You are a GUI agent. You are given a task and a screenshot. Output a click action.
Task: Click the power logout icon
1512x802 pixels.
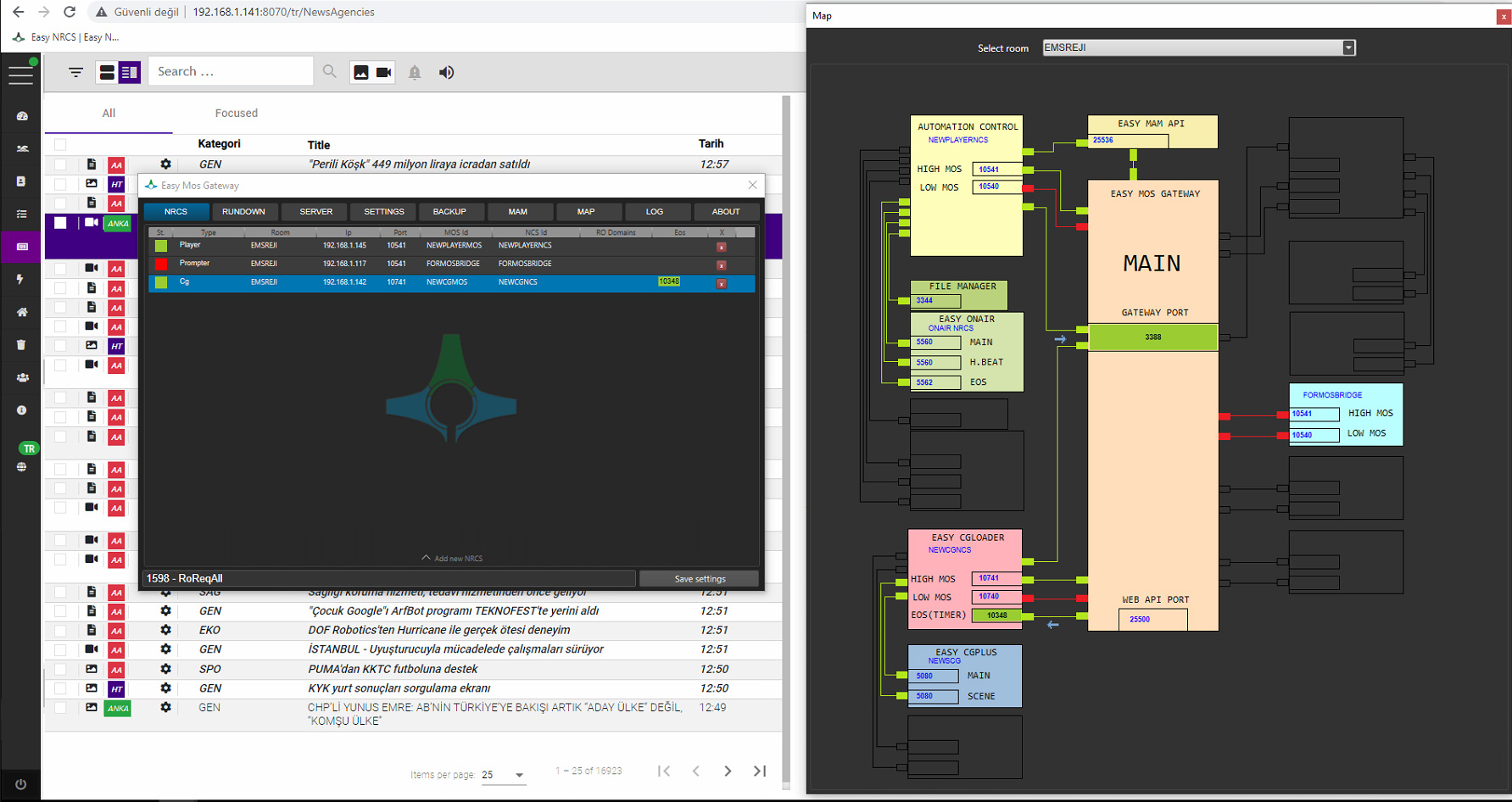(x=20, y=784)
